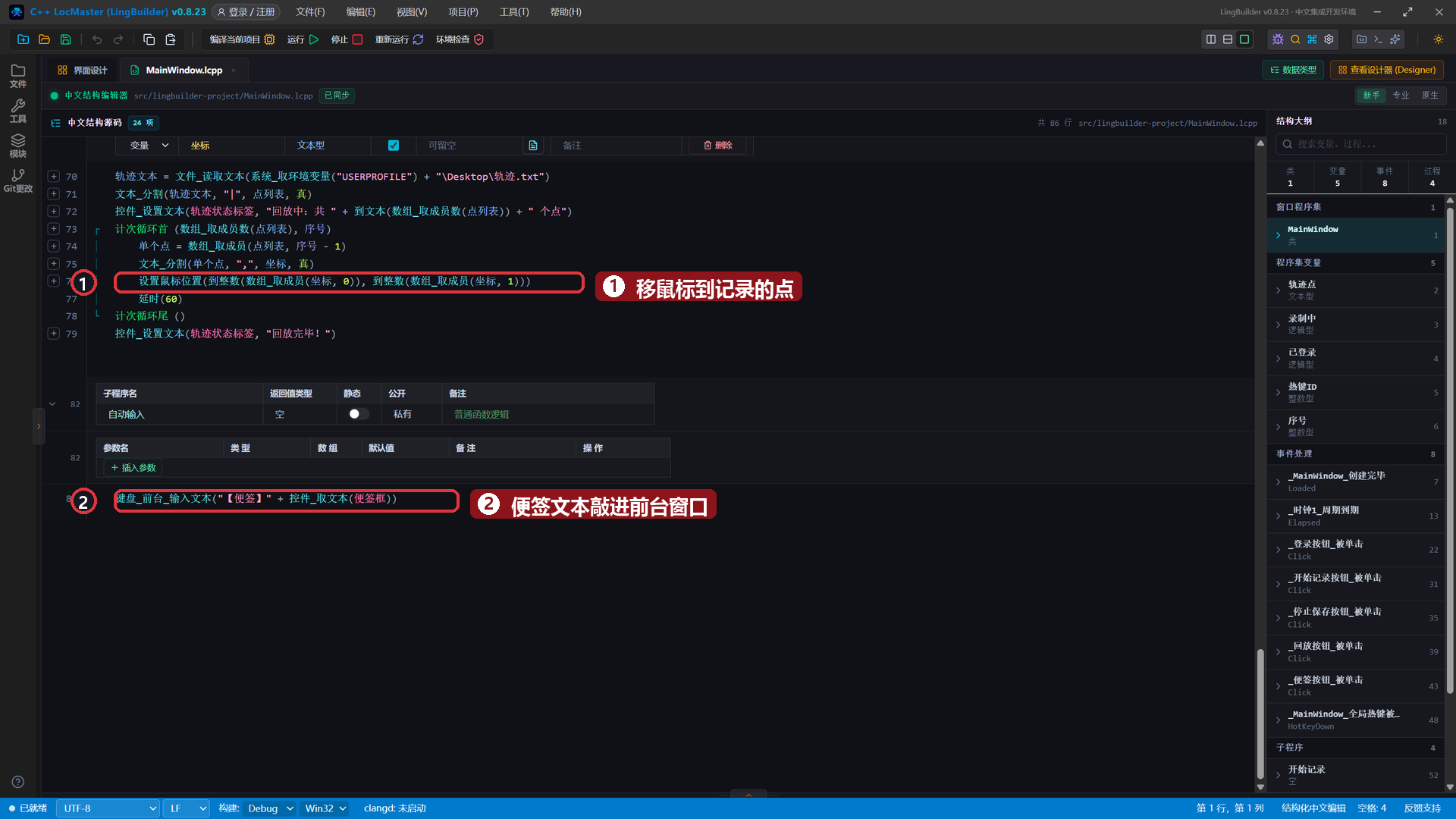Open the 文件(F) menu
Viewport: 1456px width, 819px height.
pos(310,12)
